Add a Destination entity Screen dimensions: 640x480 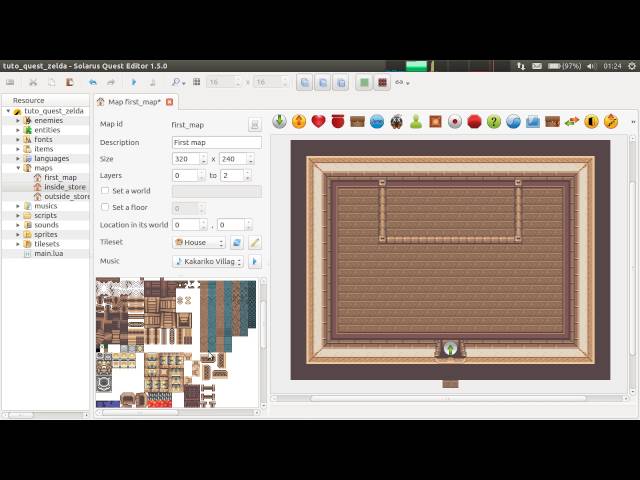click(x=279, y=121)
